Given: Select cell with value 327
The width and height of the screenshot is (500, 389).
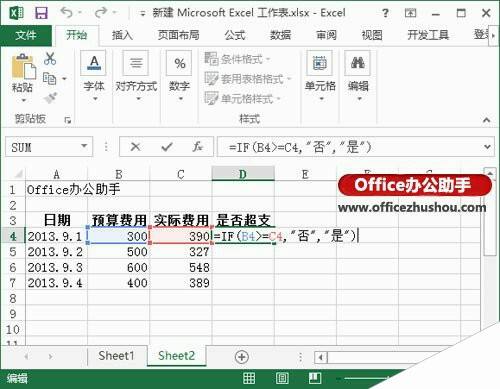Looking at the screenshot, I should click(181, 252).
